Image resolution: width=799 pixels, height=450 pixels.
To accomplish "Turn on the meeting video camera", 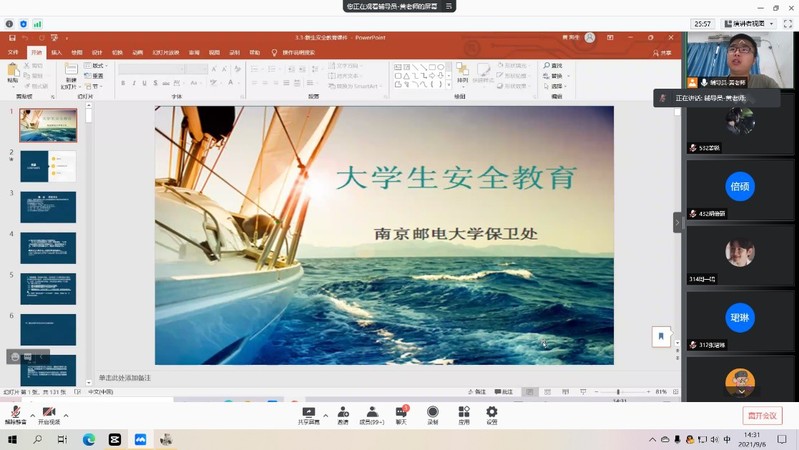I will (48, 413).
